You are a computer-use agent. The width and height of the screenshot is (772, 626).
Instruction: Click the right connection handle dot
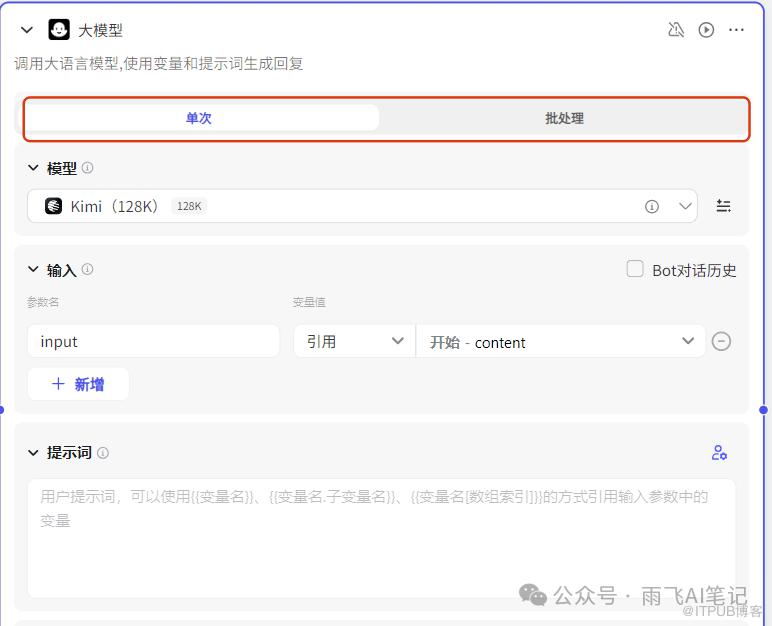(x=764, y=410)
